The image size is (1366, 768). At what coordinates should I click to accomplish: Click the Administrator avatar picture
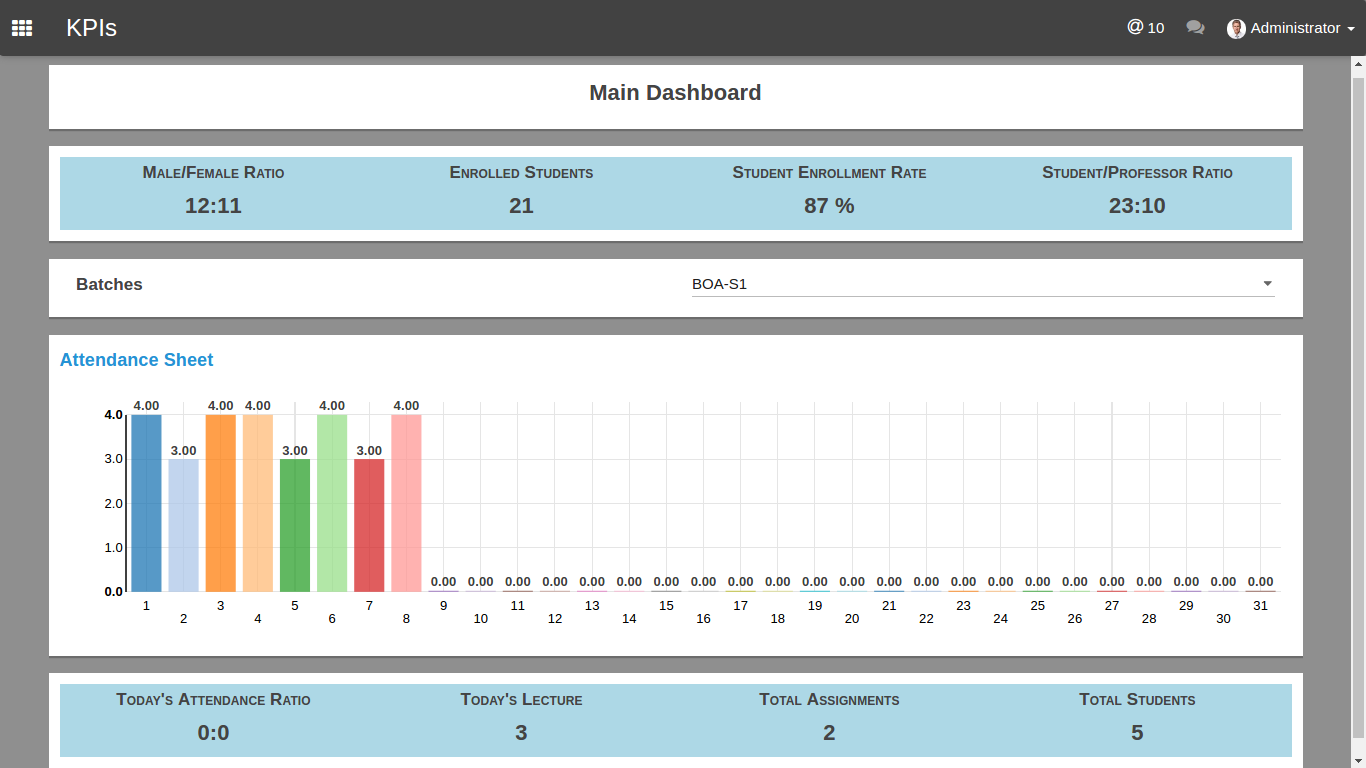point(1237,29)
